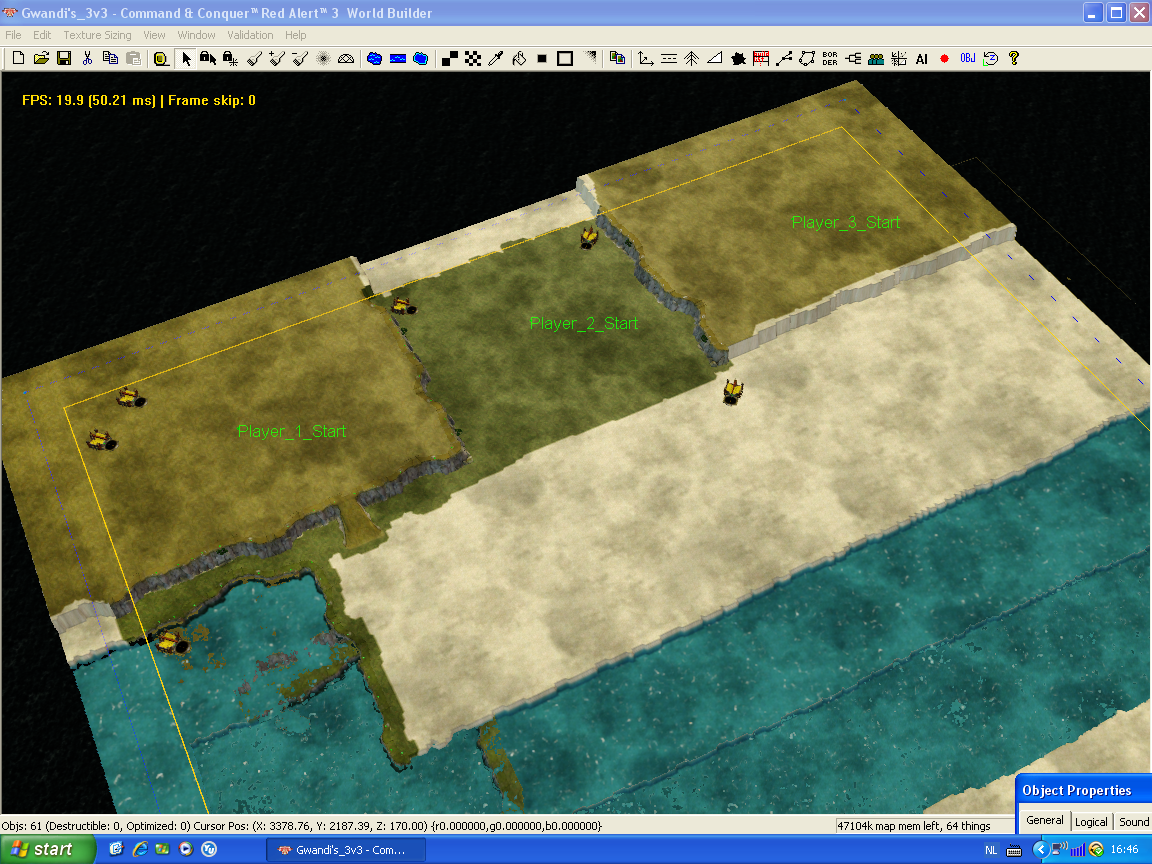Select the waypoint path tool
1152x864 pixels.
point(784,58)
